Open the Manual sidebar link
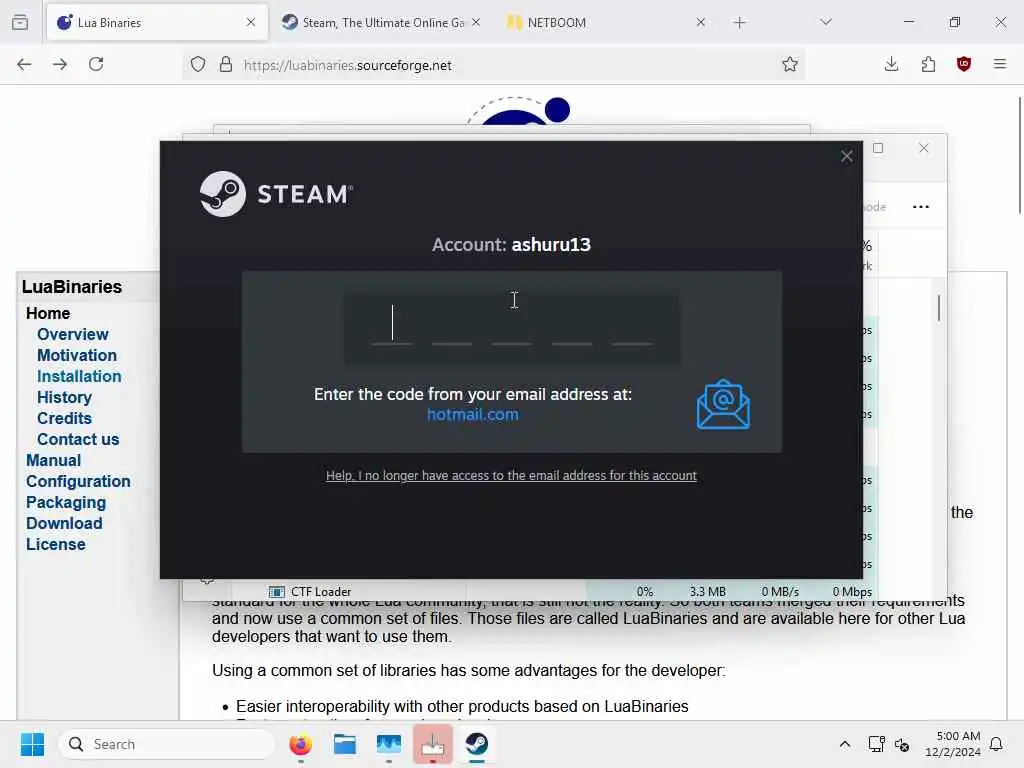 54,460
